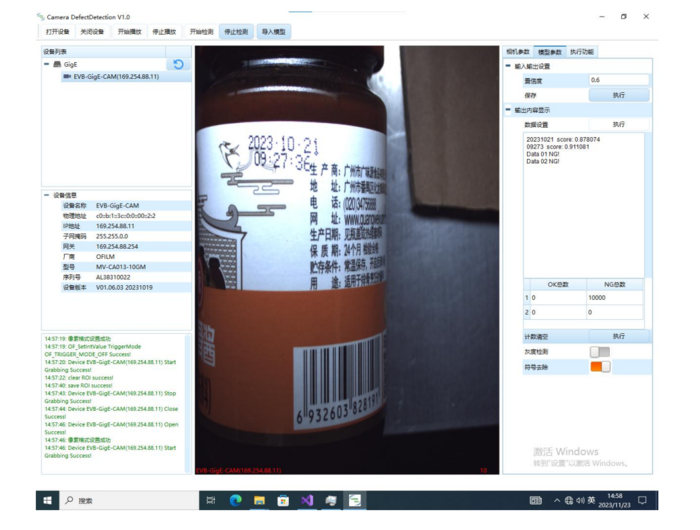The width and height of the screenshot is (700, 530).
Task: Open File Explorer from the taskbar
Action: [x=259, y=501]
